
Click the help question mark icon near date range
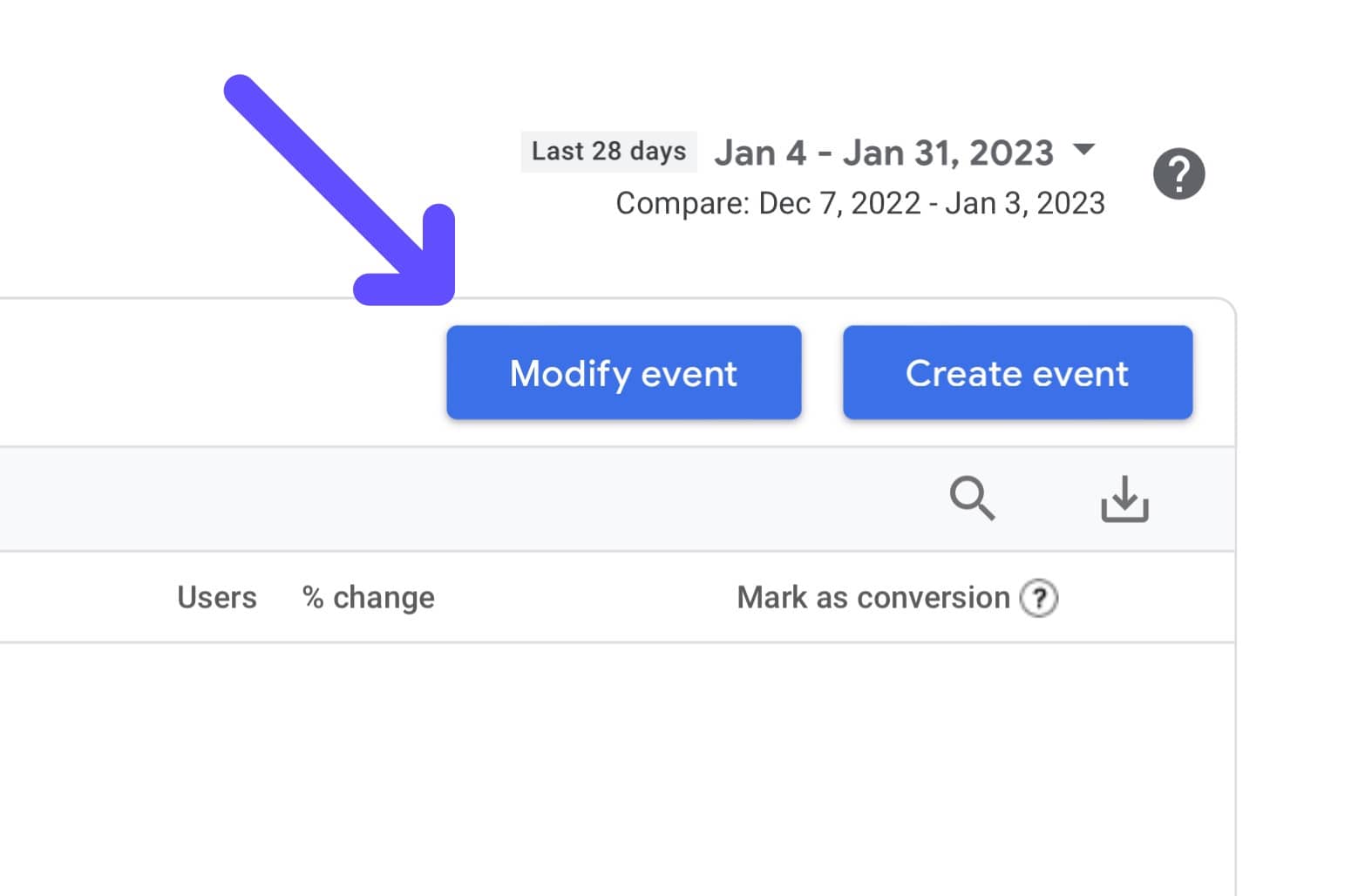click(1178, 173)
